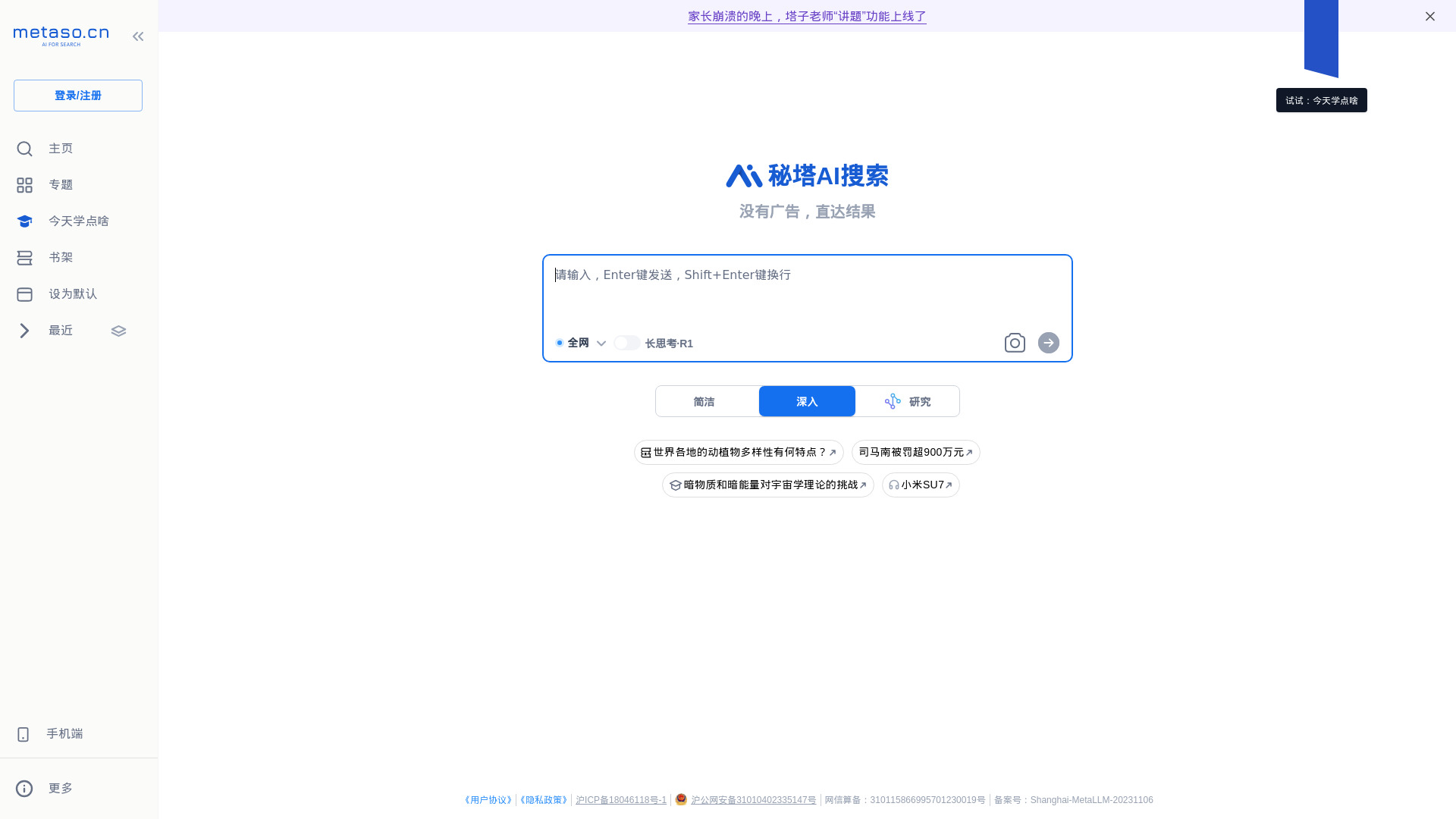Viewport: 1456px width, 819px height.
Task: Click the 设为默认 browser icon
Action: pos(24,294)
